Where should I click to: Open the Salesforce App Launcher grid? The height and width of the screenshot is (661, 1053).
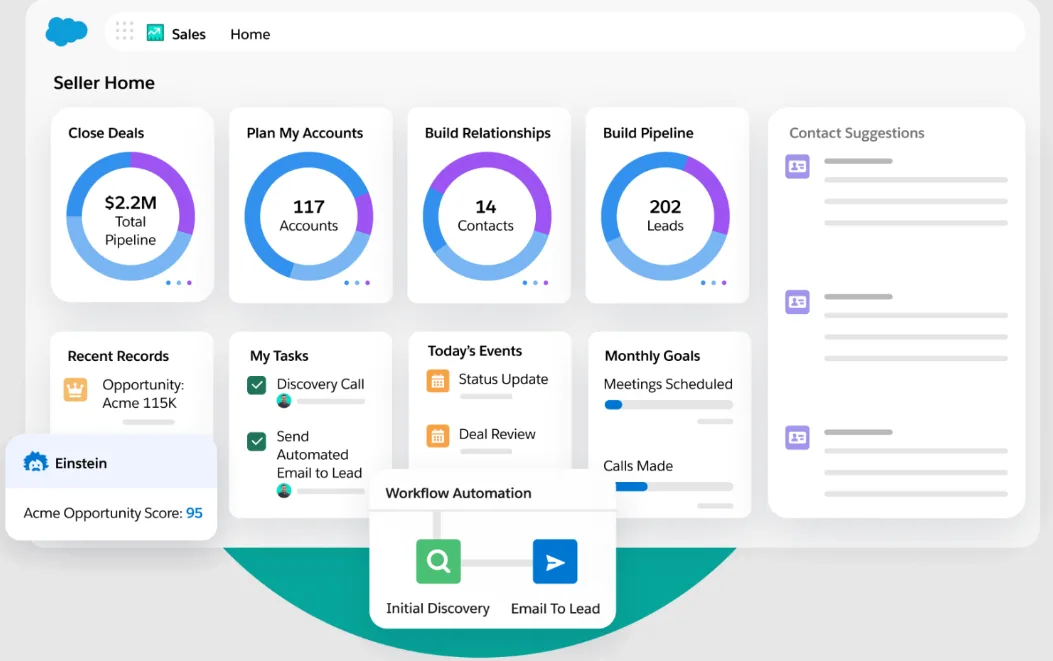click(124, 31)
